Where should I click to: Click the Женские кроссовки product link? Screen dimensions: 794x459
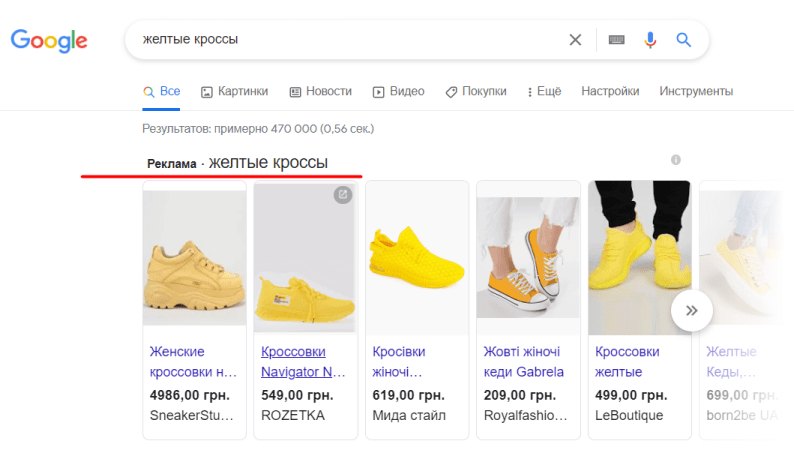tap(193, 362)
